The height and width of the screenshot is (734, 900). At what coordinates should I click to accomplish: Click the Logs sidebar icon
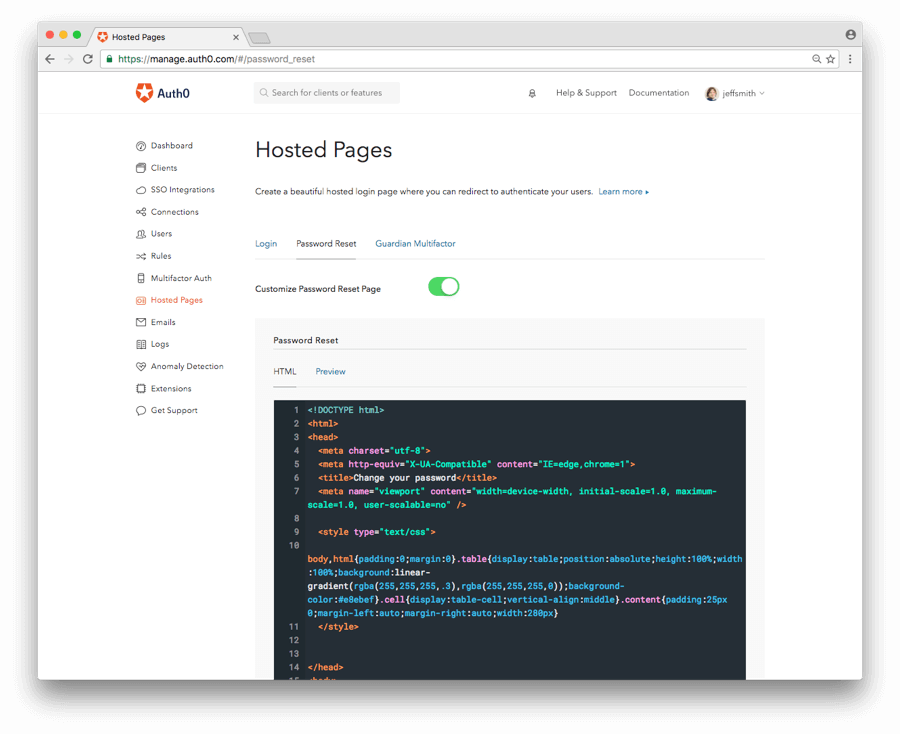pyautogui.click(x=141, y=344)
